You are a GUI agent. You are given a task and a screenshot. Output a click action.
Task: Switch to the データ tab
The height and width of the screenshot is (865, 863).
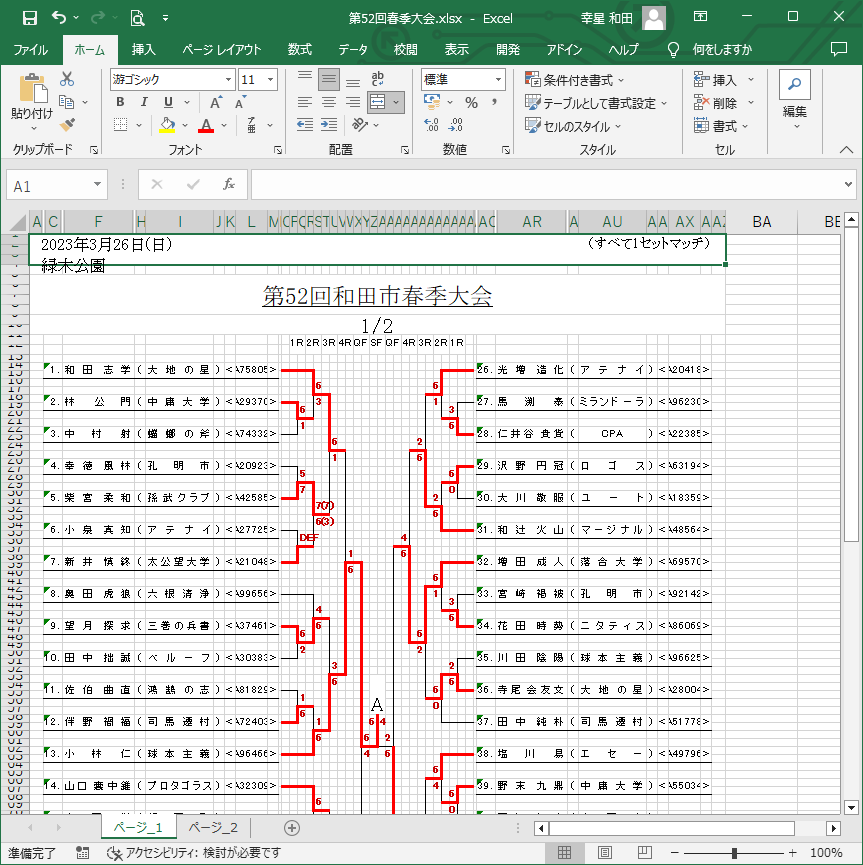[x=353, y=50]
